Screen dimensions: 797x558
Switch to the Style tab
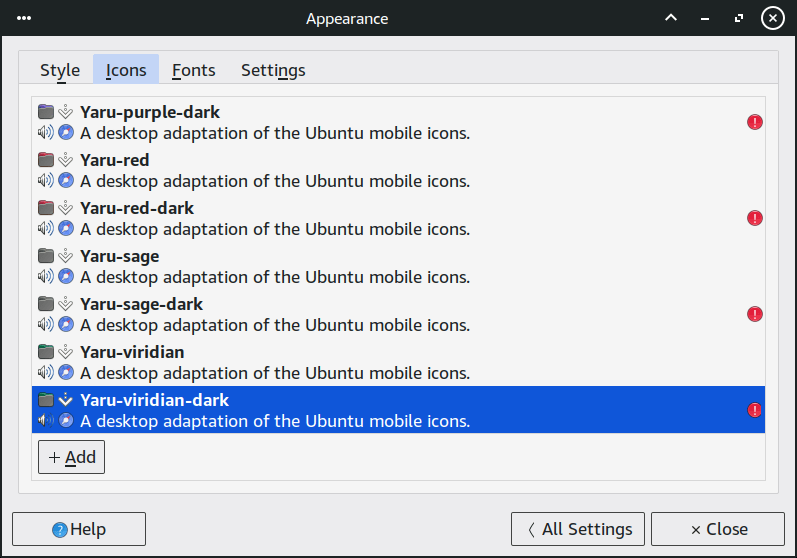tap(60, 70)
